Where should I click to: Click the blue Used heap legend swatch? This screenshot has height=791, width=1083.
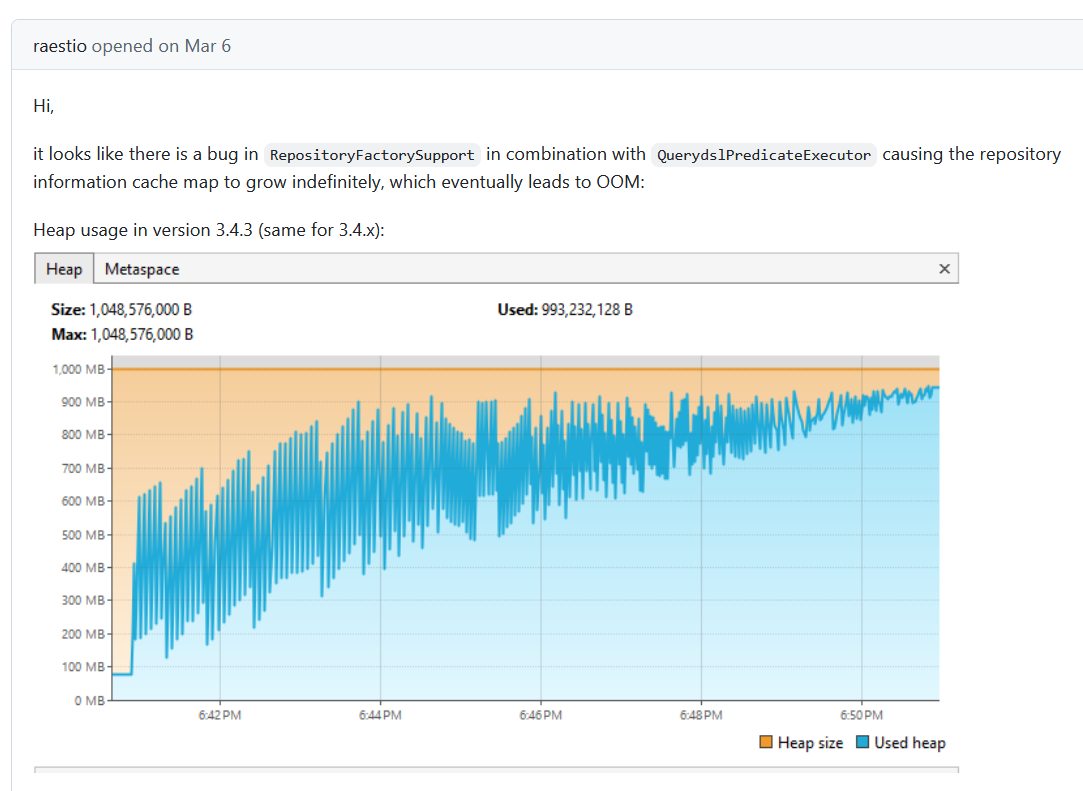click(x=862, y=743)
